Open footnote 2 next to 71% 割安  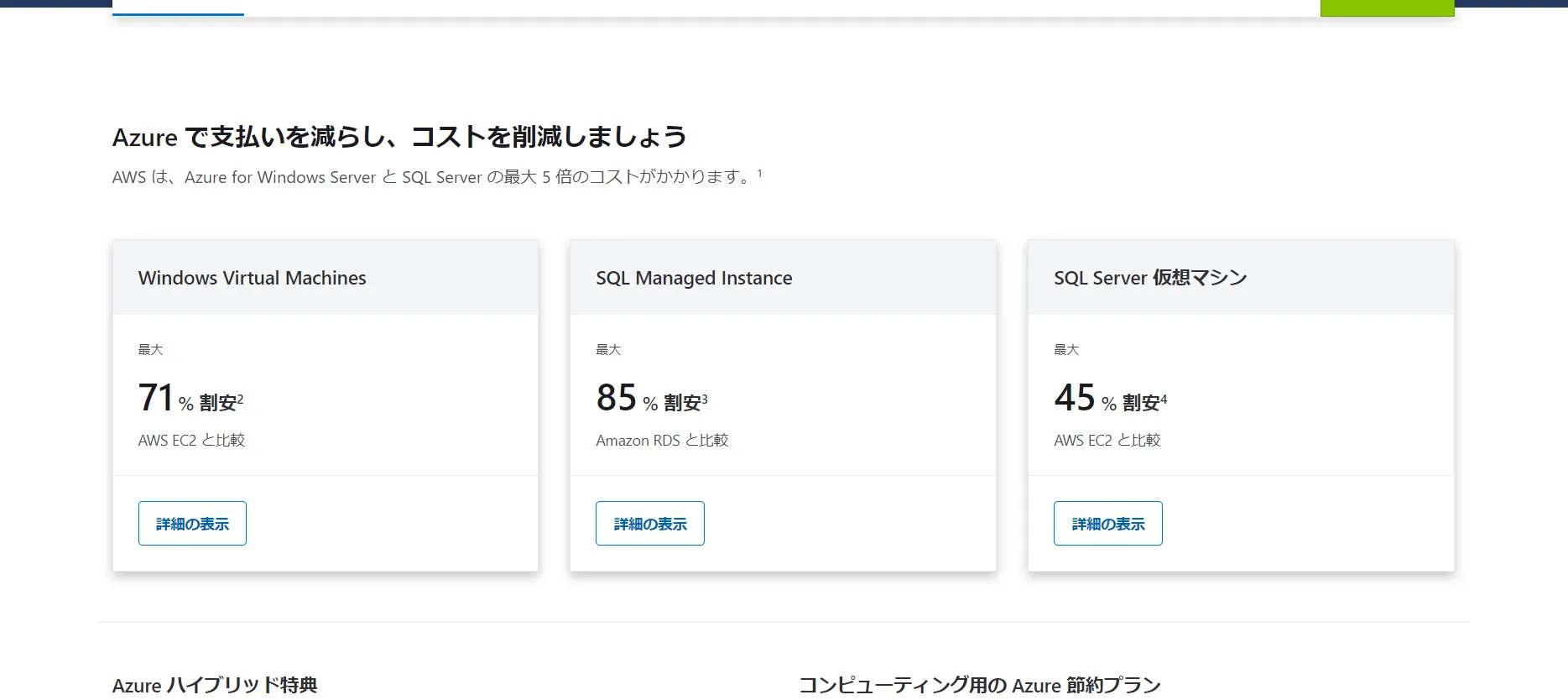click(x=241, y=400)
